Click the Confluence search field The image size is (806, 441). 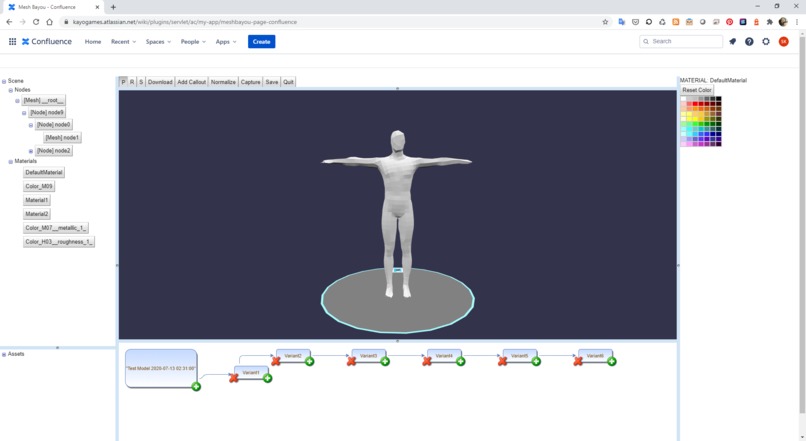tap(681, 41)
